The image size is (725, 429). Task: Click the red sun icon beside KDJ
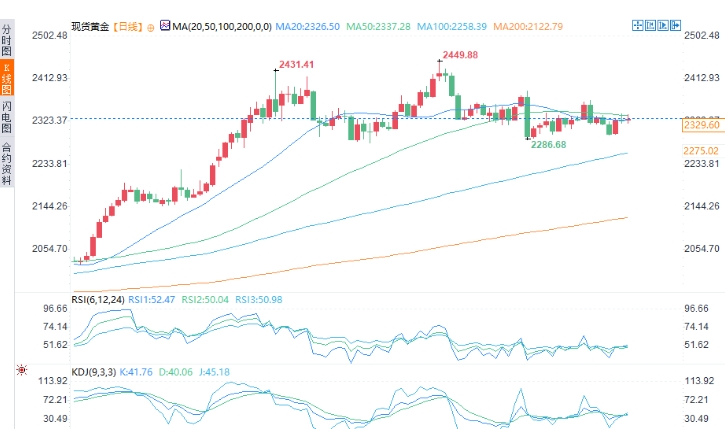22,370
